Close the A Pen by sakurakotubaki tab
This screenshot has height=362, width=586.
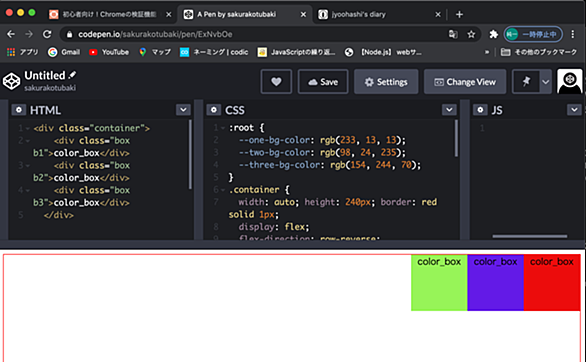[303, 15]
